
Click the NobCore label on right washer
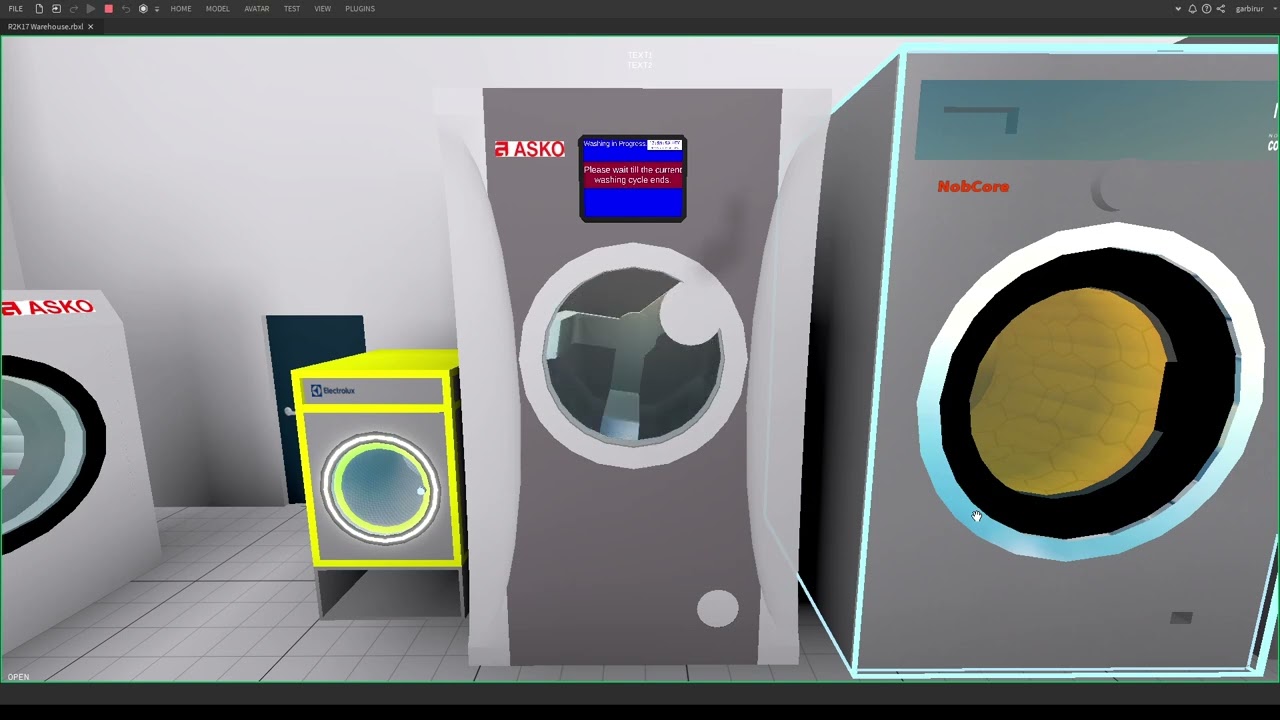click(x=973, y=186)
